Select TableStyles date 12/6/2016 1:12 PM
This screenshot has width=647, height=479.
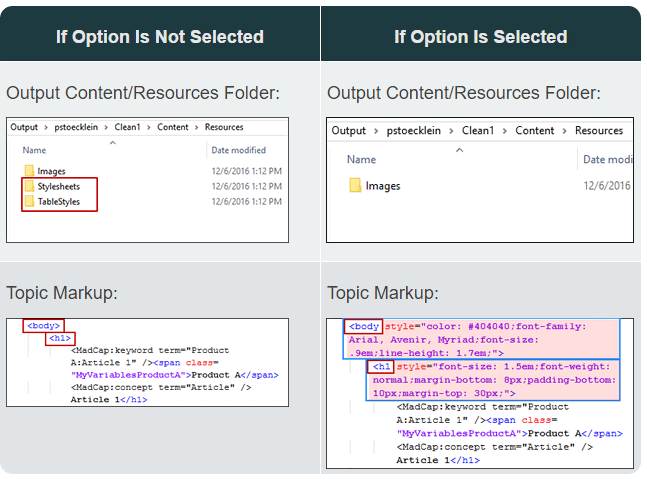pyautogui.click(x=247, y=201)
